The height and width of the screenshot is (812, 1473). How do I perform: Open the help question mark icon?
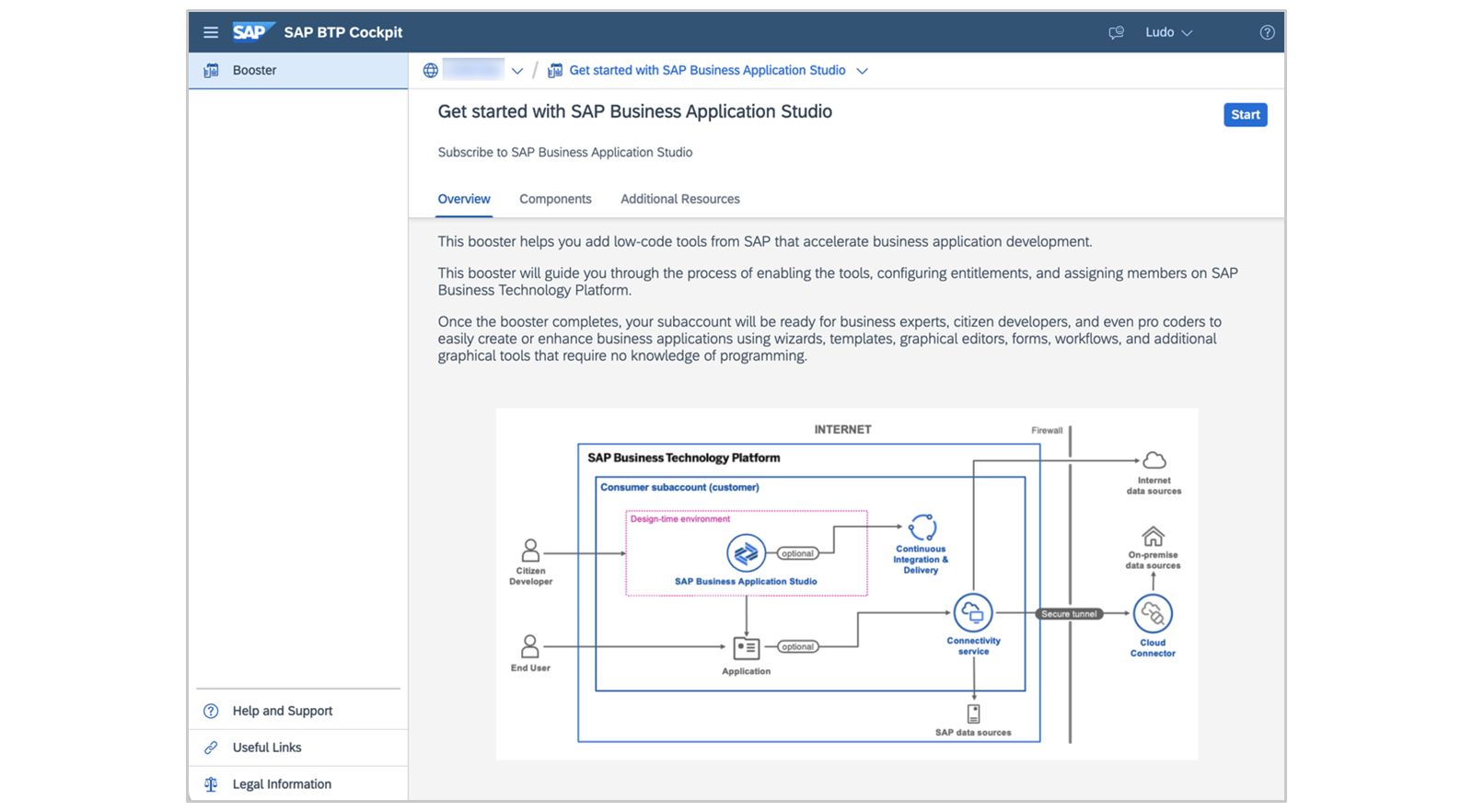tap(1267, 32)
